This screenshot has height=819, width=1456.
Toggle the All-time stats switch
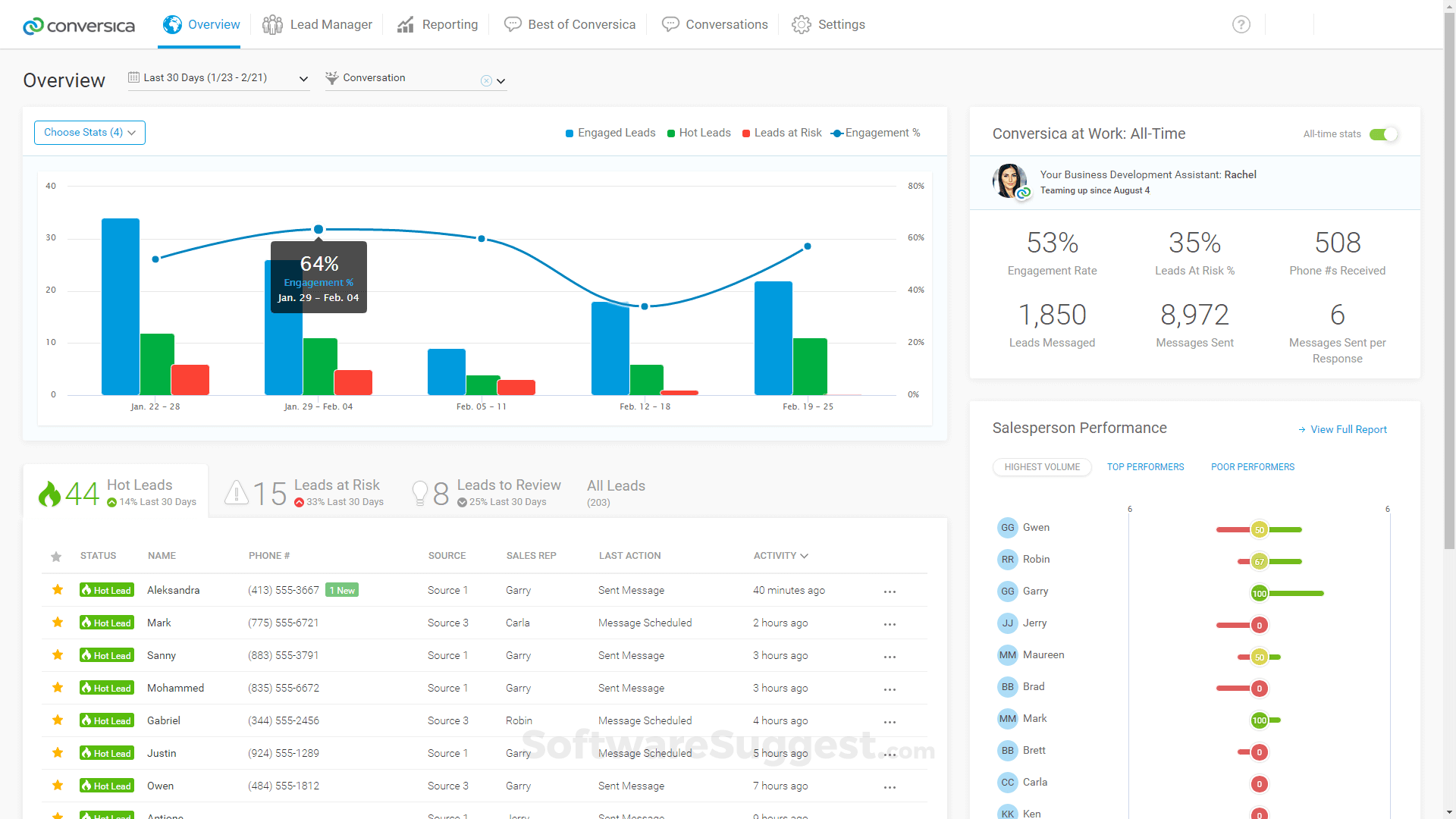[1383, 134]
